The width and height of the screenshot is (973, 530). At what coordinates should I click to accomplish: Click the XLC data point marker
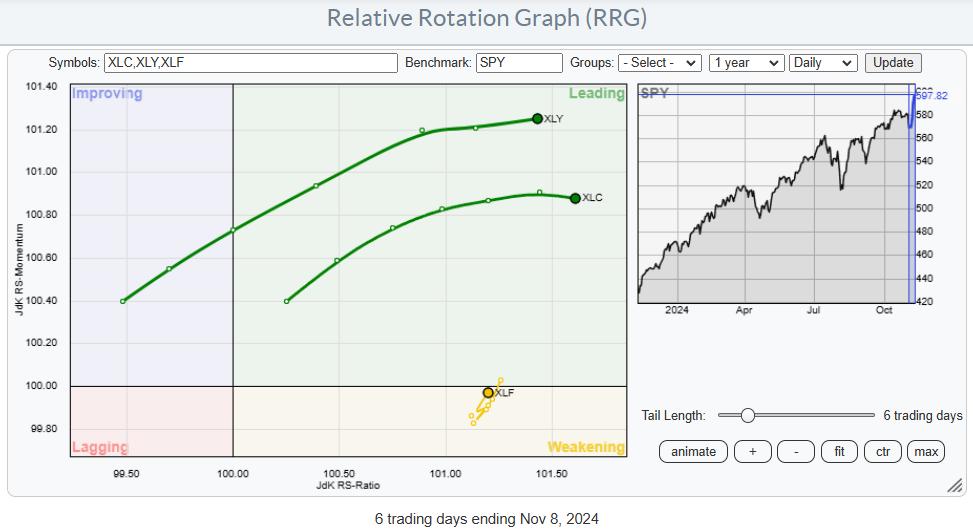(x=575, y=198)
